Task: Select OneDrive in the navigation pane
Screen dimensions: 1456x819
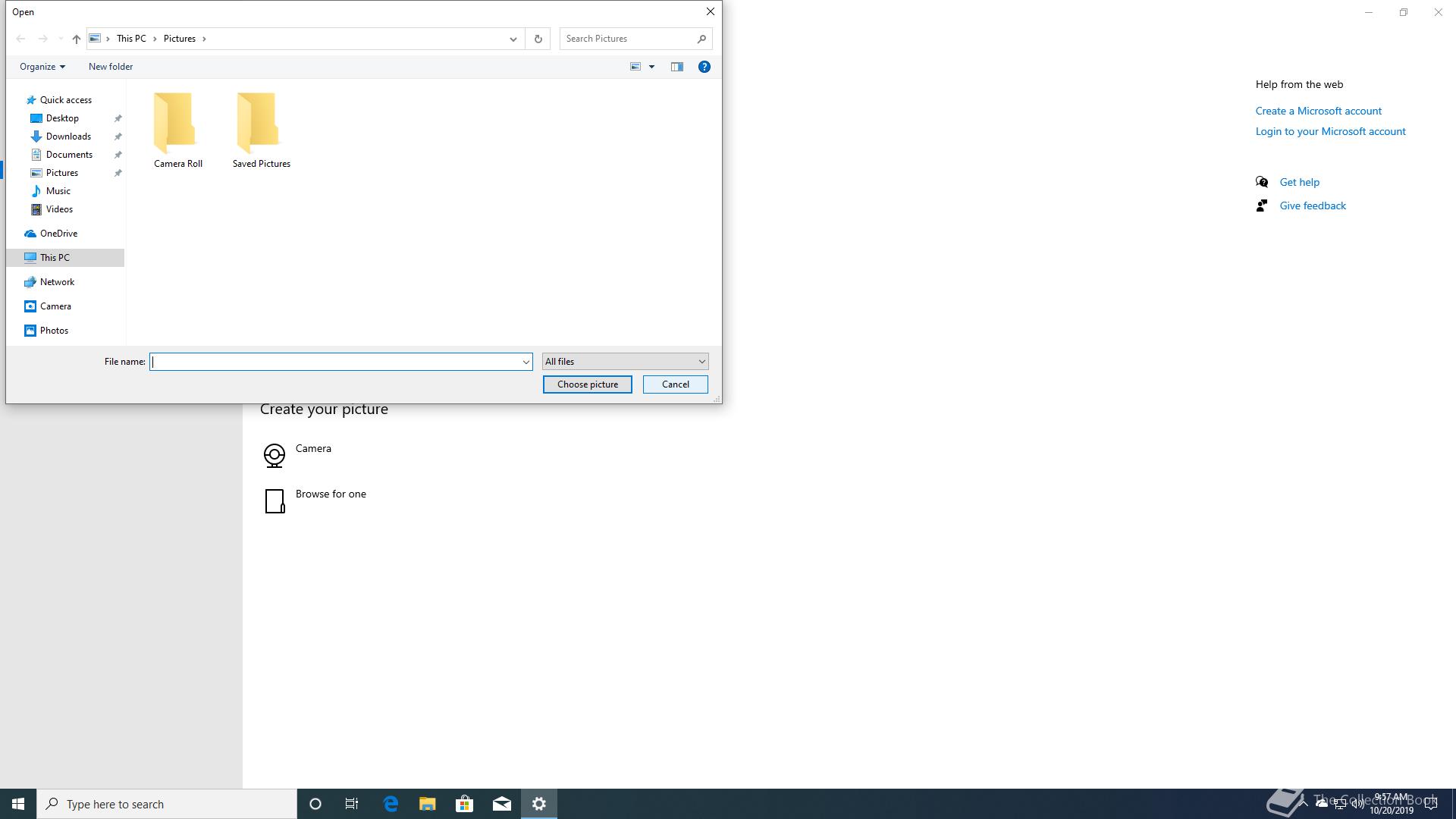Action: [x=58, y=234]
